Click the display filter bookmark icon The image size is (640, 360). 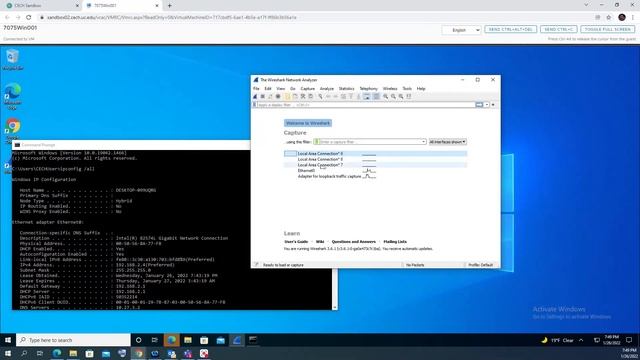(255, 105)
